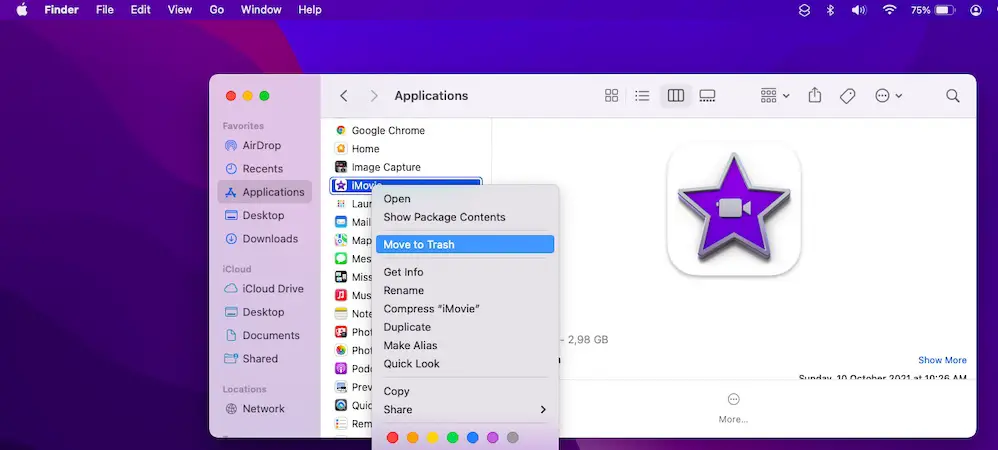This screenshot has height=450, width=998.
Task: Open Finder search with magnifier icon
Action: [x=953, y=96]
